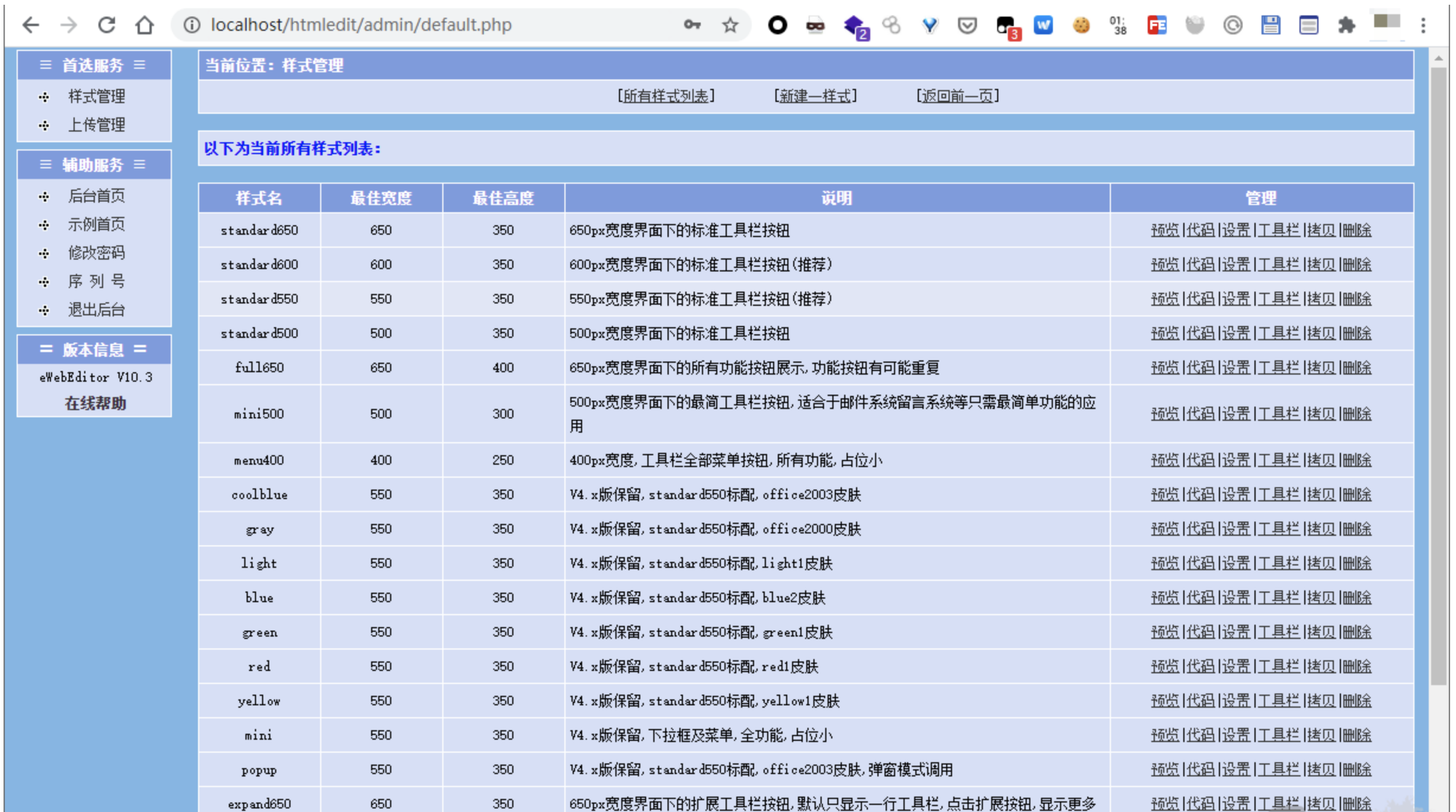Click 设置 for yellow row
This screenshot has width=1456, height=812.
(1236, 701)
